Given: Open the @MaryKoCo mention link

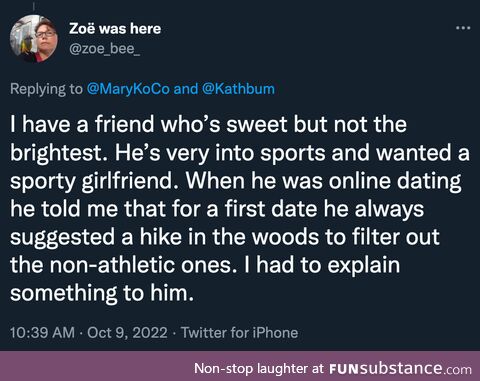Looking at the screenshot, I should [x=128, y=89].
